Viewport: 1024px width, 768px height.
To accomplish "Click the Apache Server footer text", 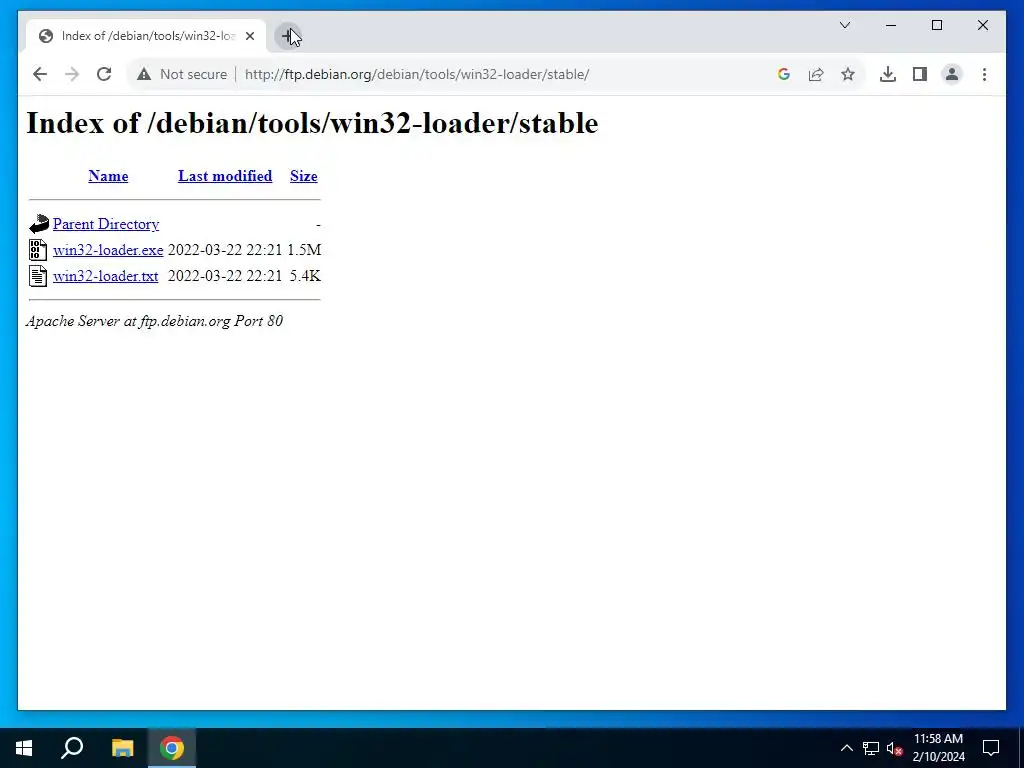I will click(154, 321).
